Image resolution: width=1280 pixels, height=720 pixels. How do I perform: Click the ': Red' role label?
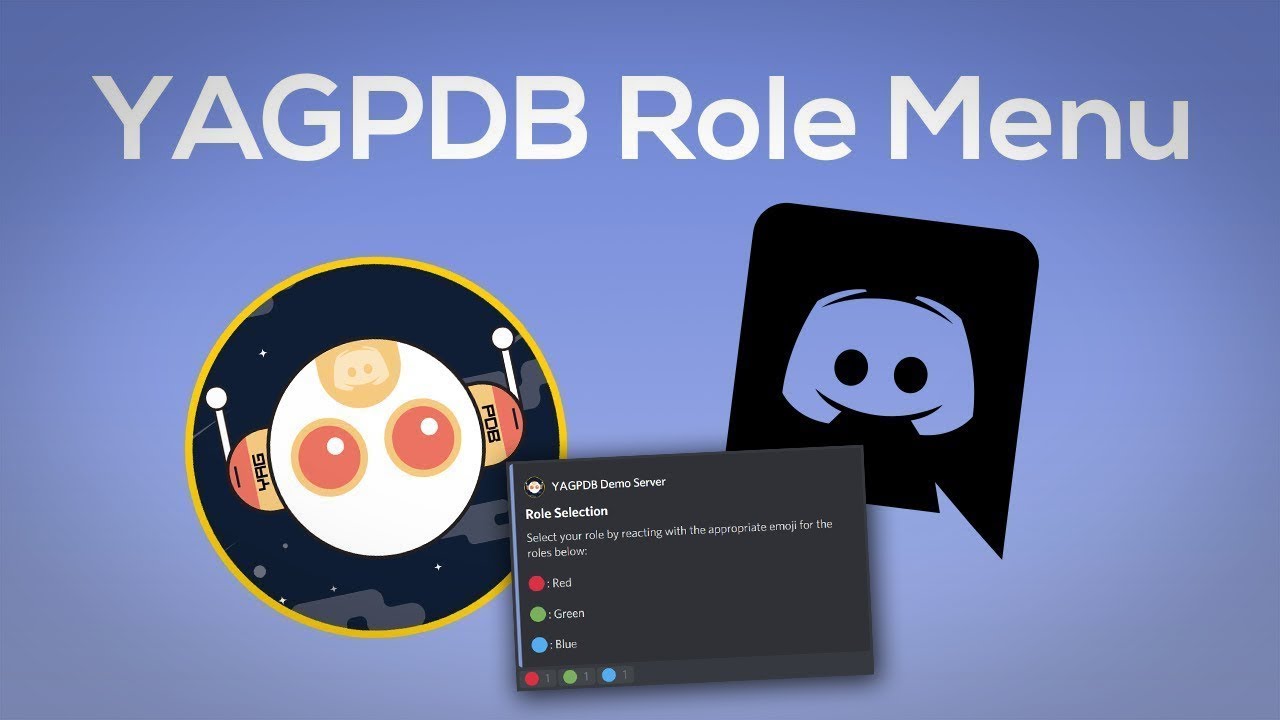560,583
